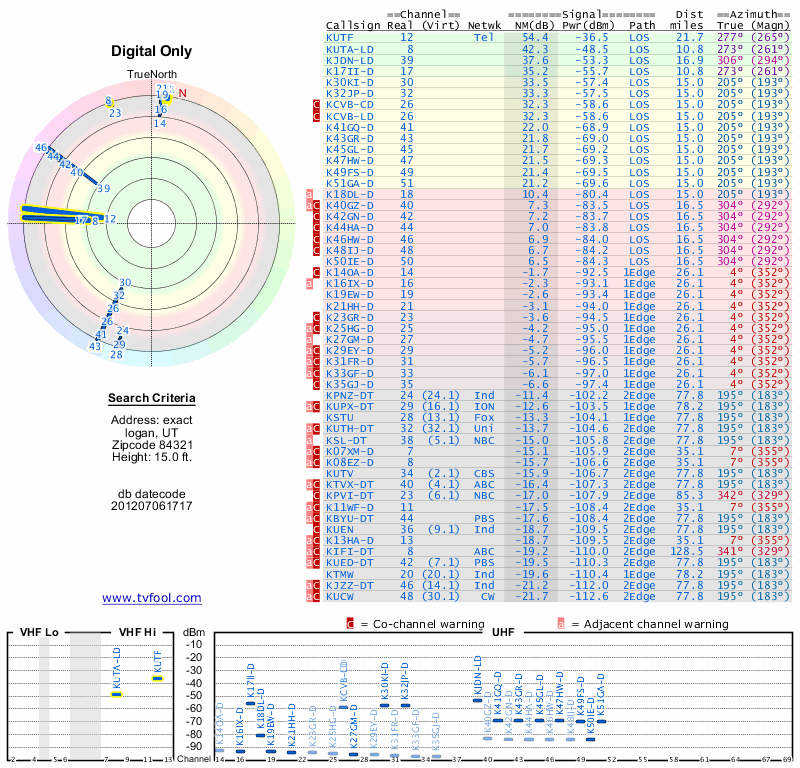Click channel 30 label on the radar plot
The height and width of the screenshot is (768, 800).
pyautogui.click(x=125, y=283)
